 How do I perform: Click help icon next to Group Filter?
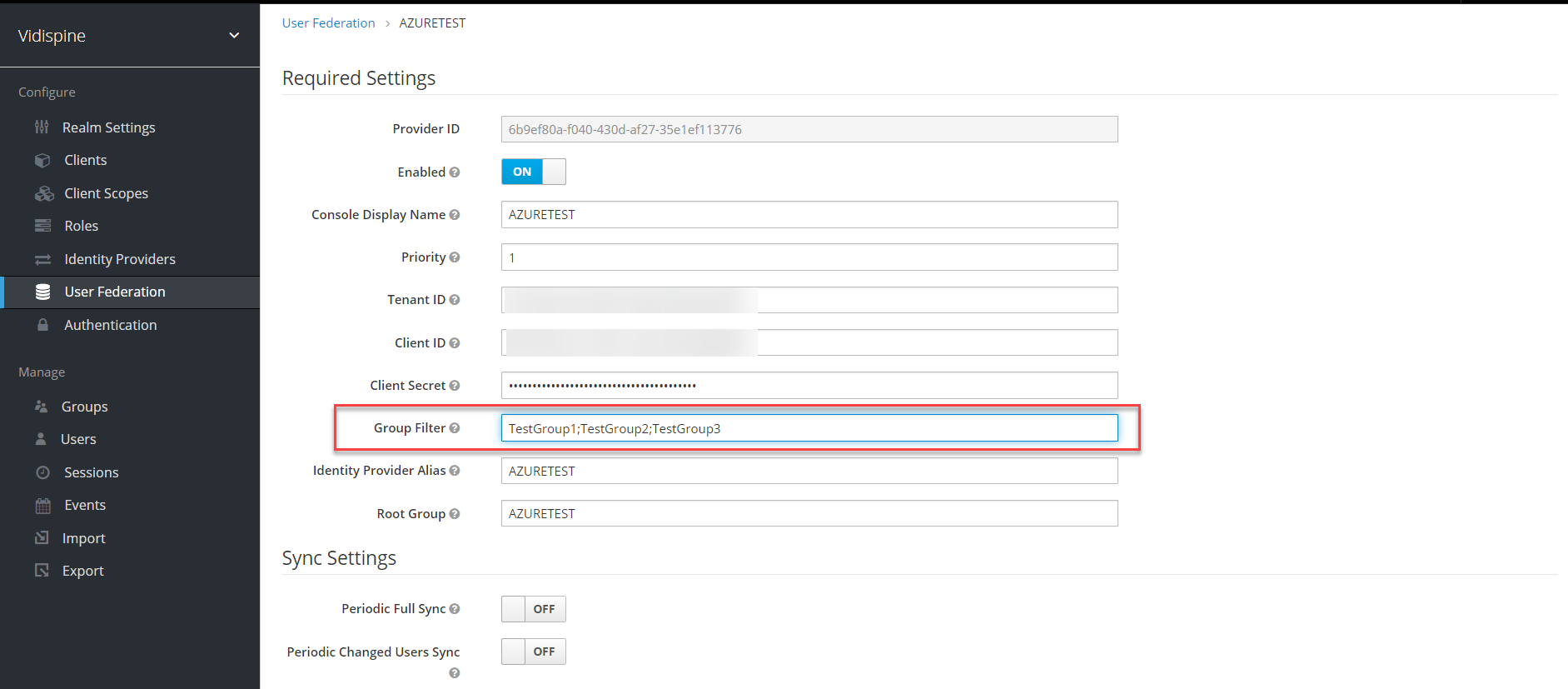(x=455, y=428)
